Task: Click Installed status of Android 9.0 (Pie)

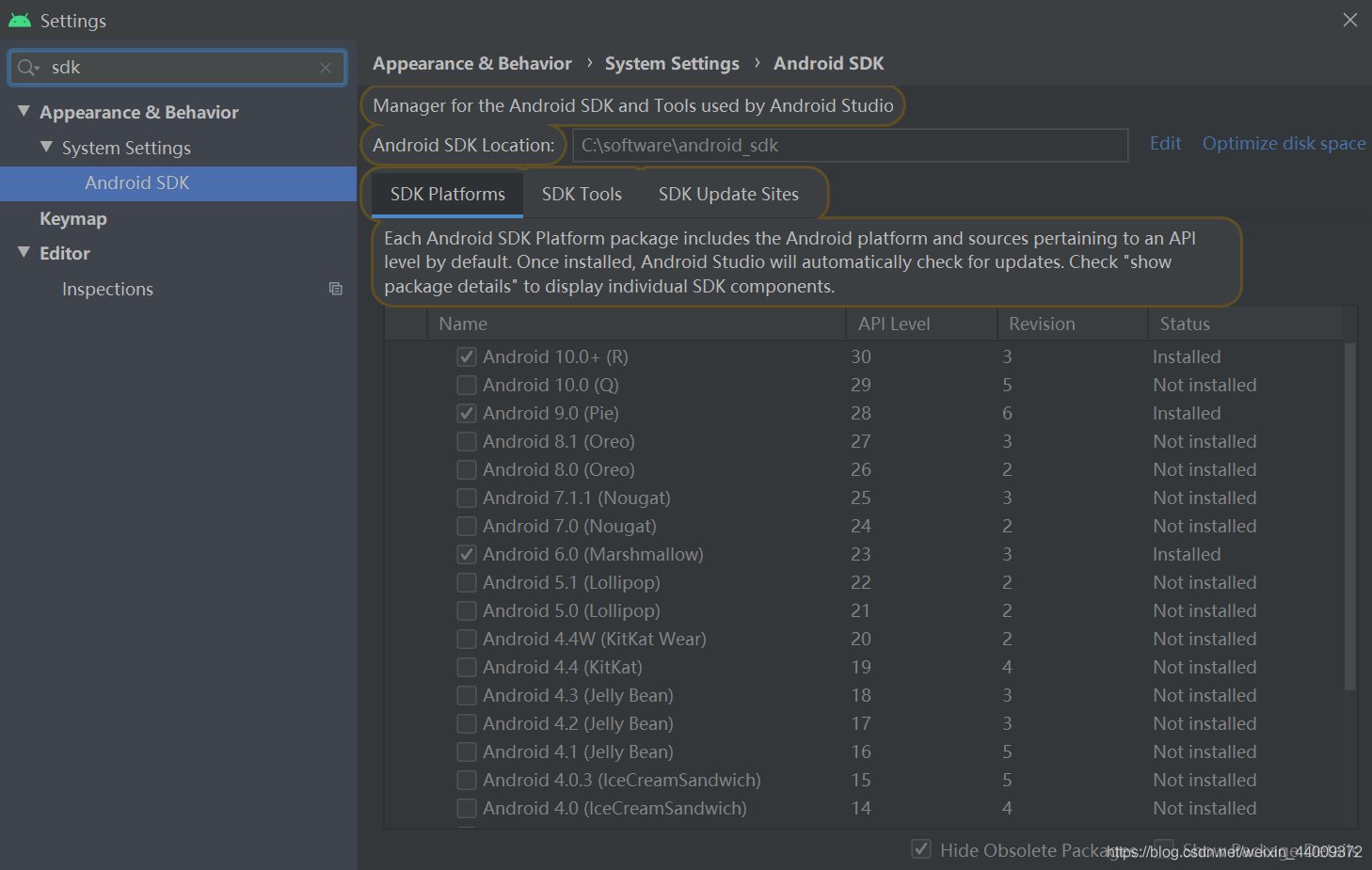Action: point(1187,414)
